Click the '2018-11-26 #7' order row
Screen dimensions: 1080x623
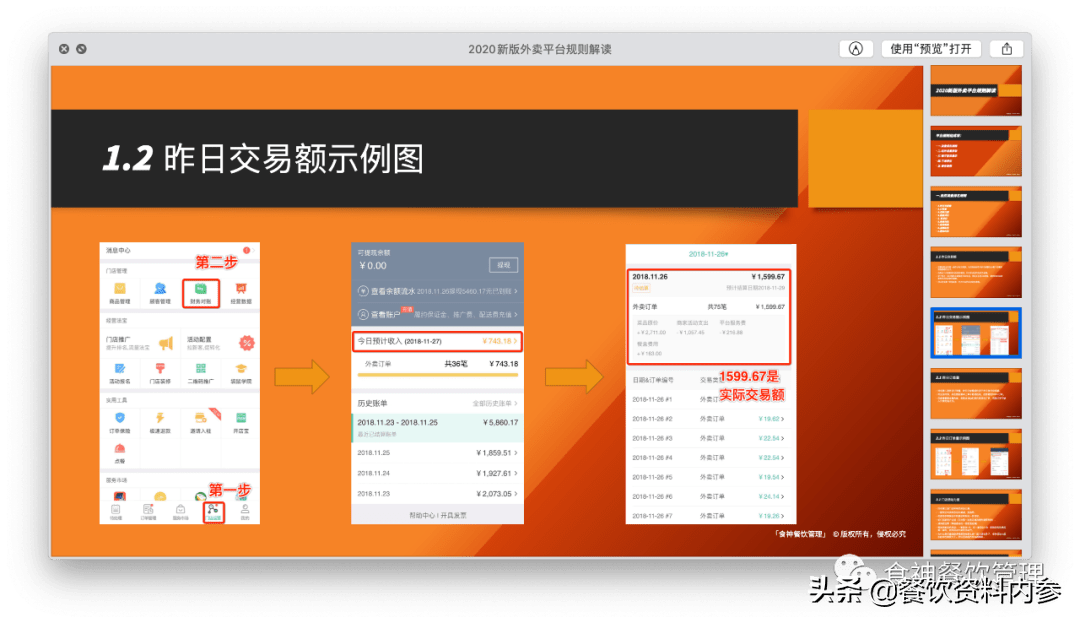(x=710, y=516)
